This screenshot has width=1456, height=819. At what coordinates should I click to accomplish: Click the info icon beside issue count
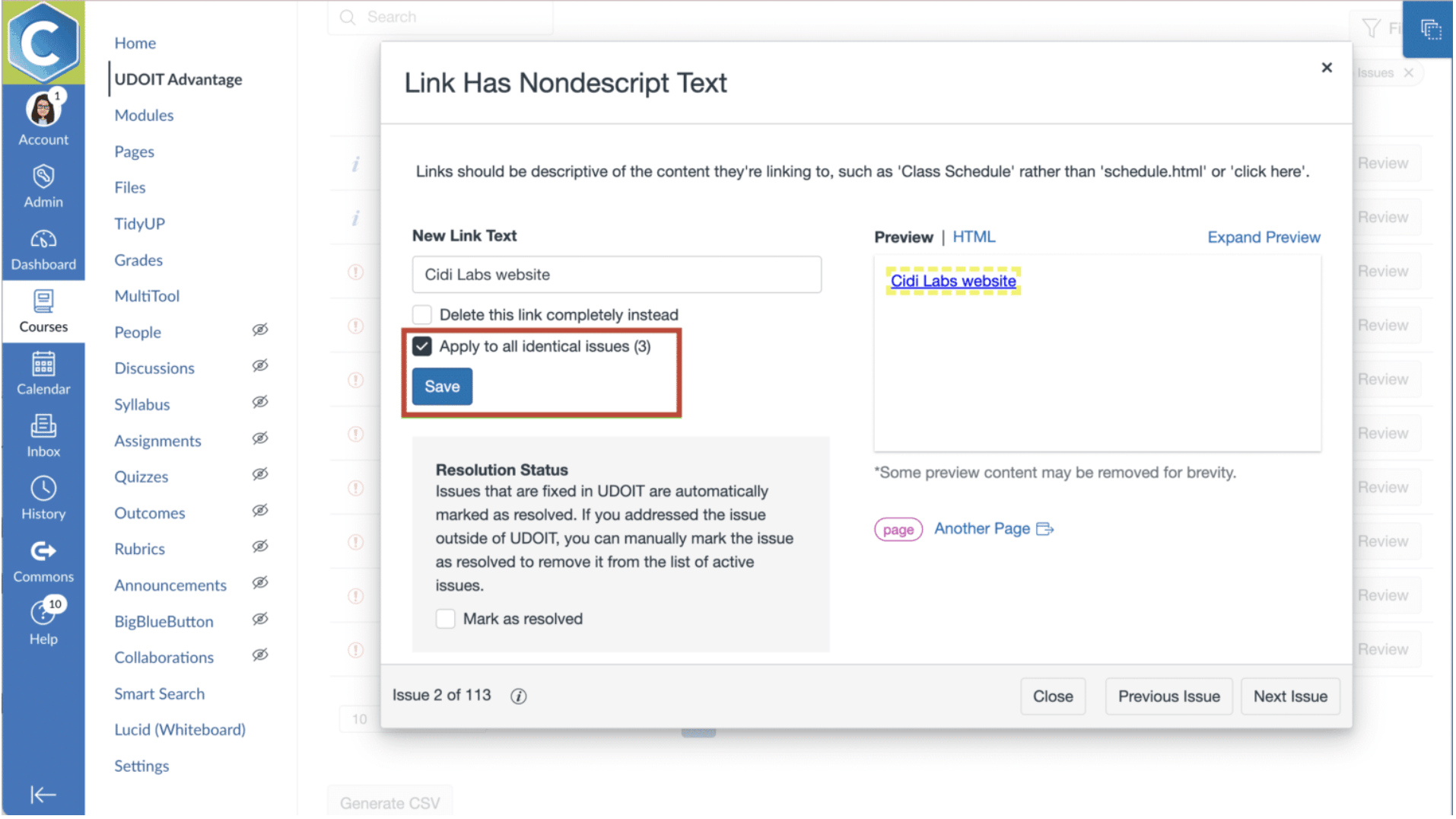click(519, 697)
